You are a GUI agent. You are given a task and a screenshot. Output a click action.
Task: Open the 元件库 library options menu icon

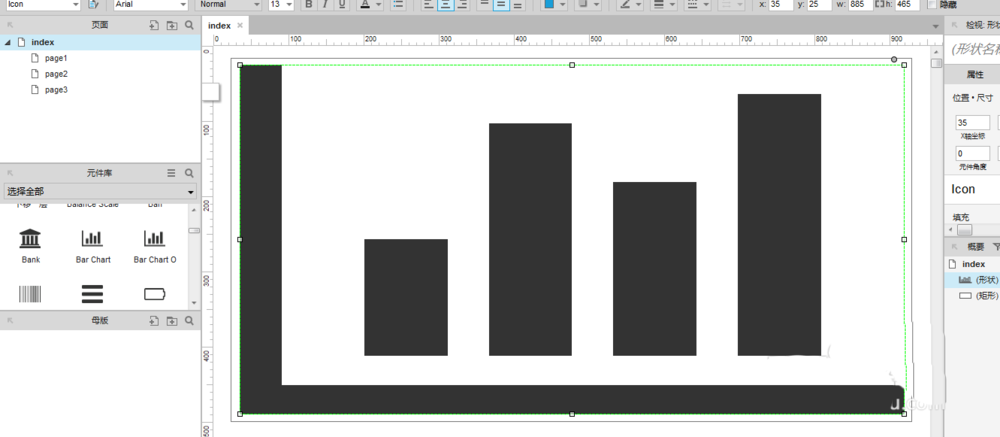(x=171, y=173)
